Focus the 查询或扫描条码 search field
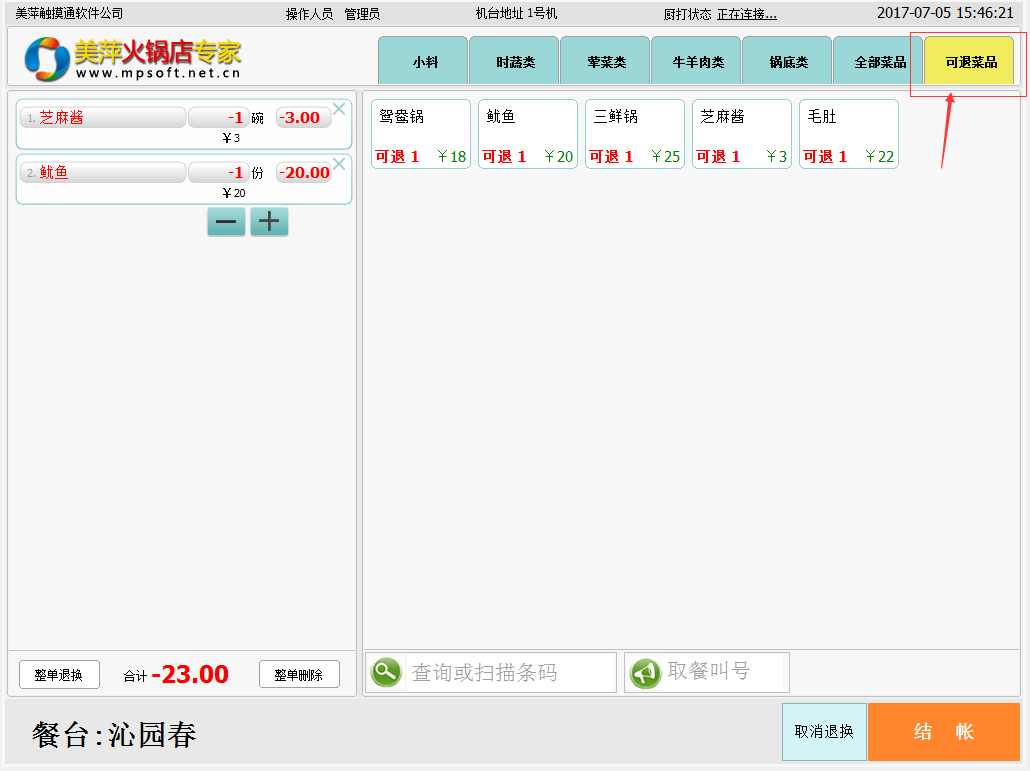 [510, 672]
